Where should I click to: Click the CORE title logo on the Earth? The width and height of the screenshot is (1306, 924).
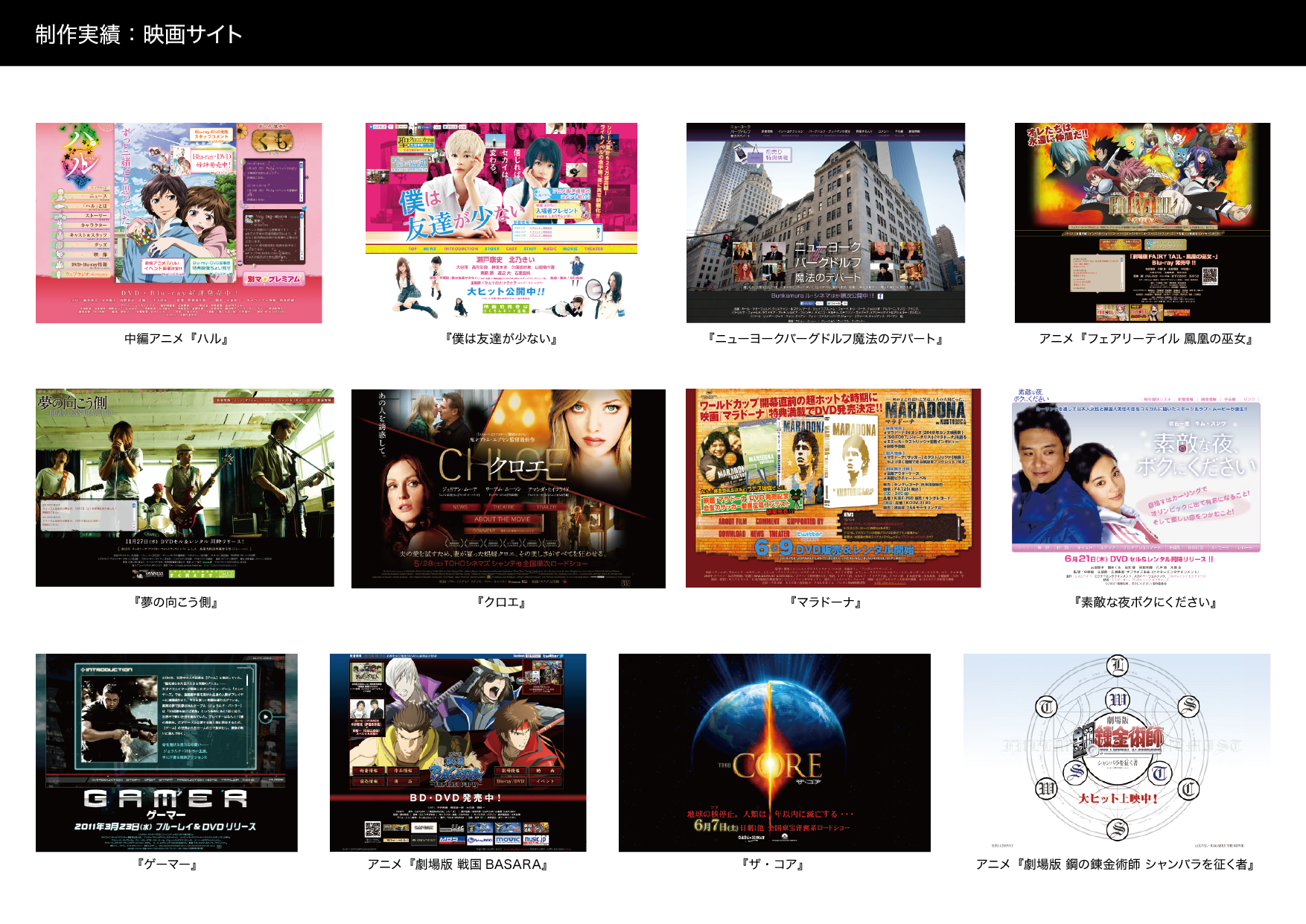(776, 765)
